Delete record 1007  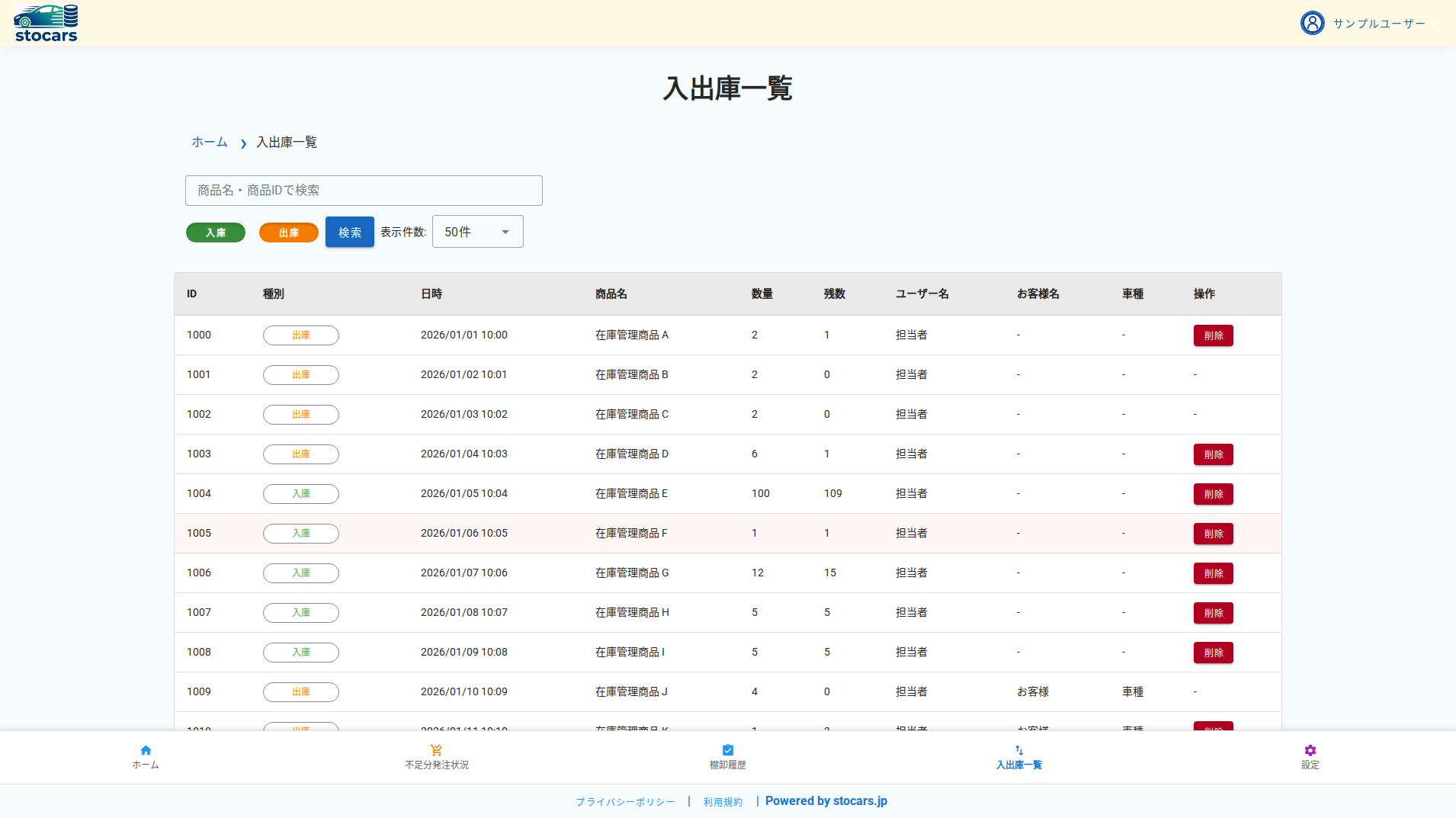pos(1214,613)
